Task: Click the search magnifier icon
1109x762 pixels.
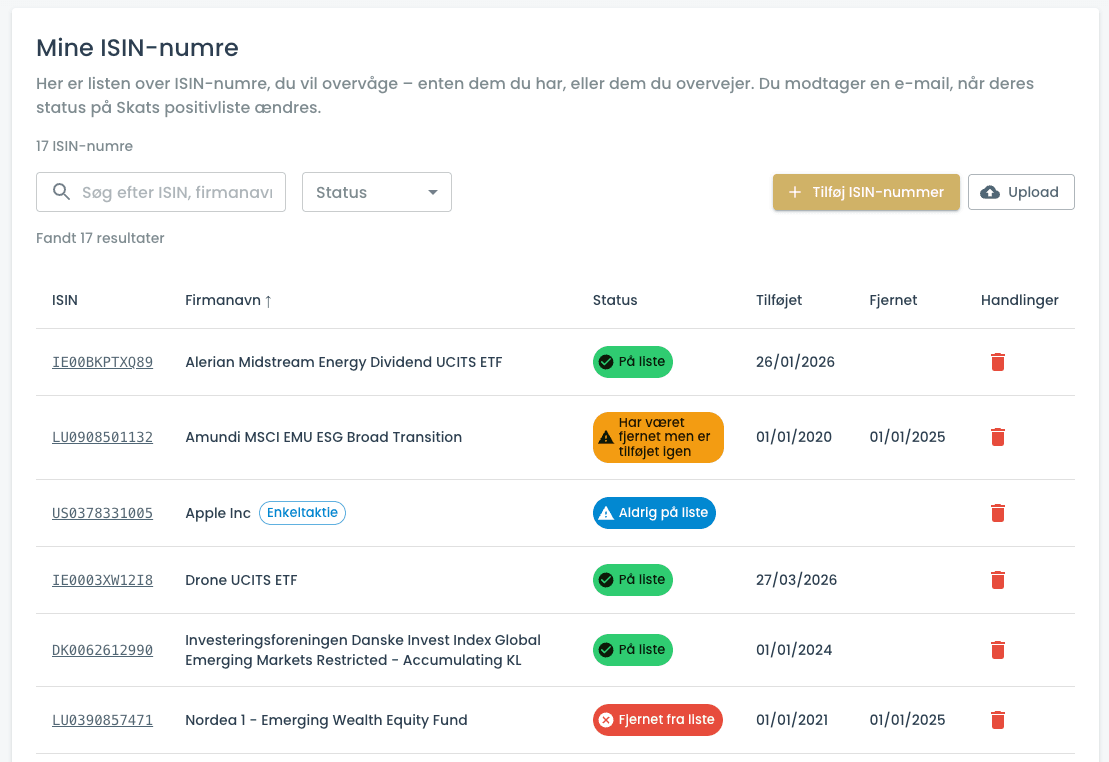Action: click(x=62, y=192)
